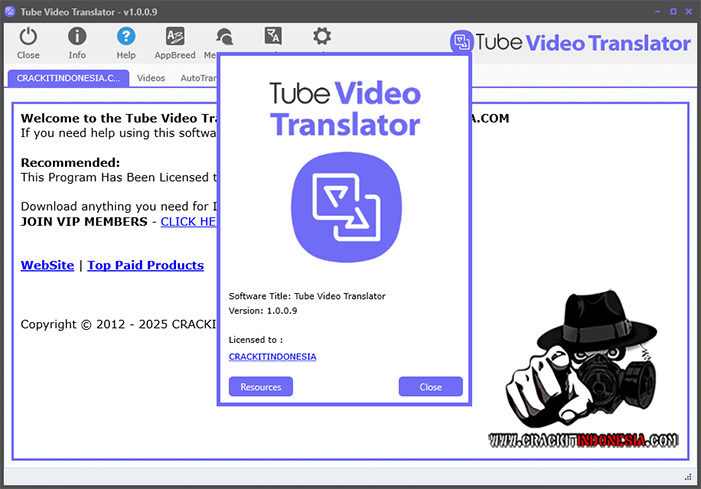701x489 pixels.
Task: Follow the WebSite link
Action: pos(47,265)
